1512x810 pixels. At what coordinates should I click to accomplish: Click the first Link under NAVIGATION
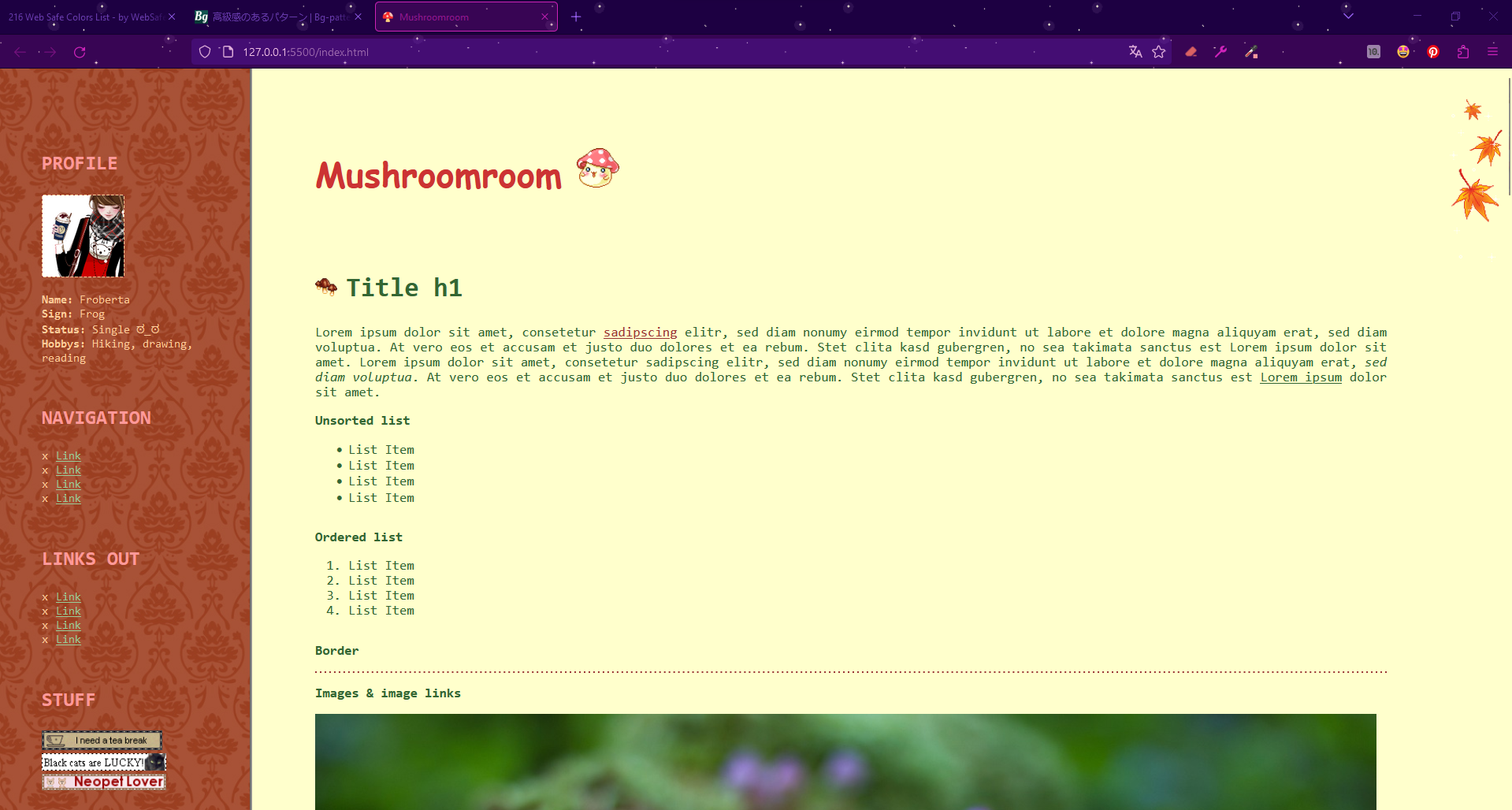(68, 455)
